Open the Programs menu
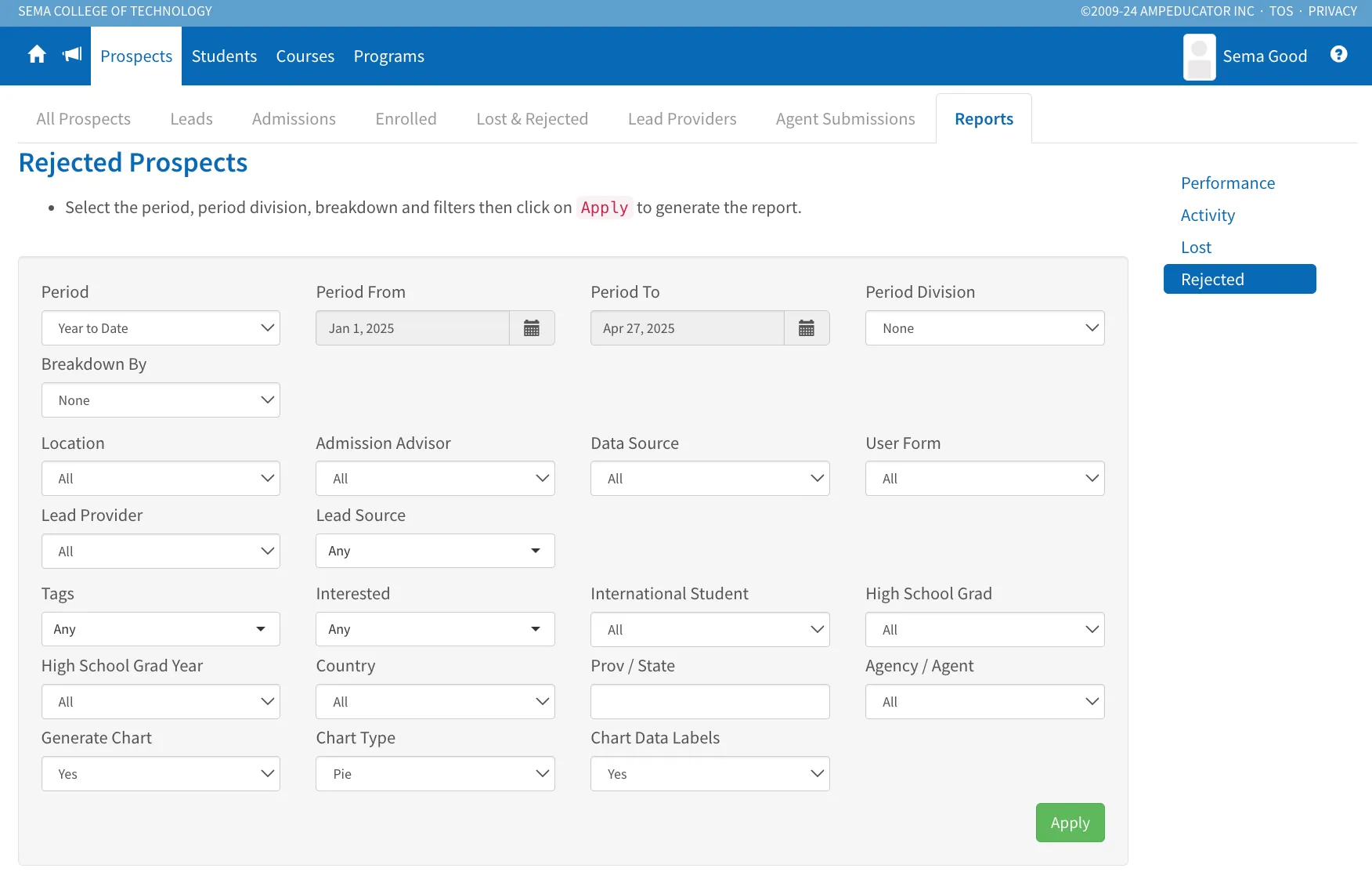The image size is (1372, 879). [389, 56]
